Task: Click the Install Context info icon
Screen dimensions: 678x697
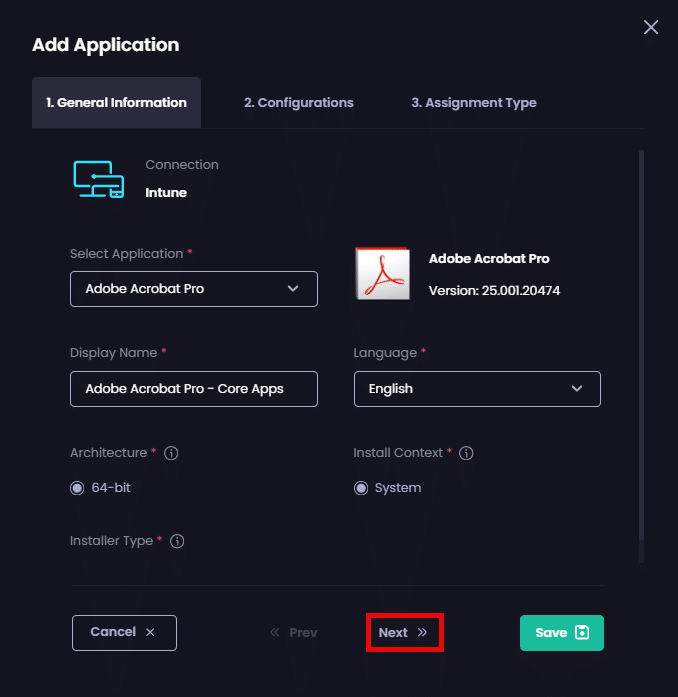Action: pos(466,454)
